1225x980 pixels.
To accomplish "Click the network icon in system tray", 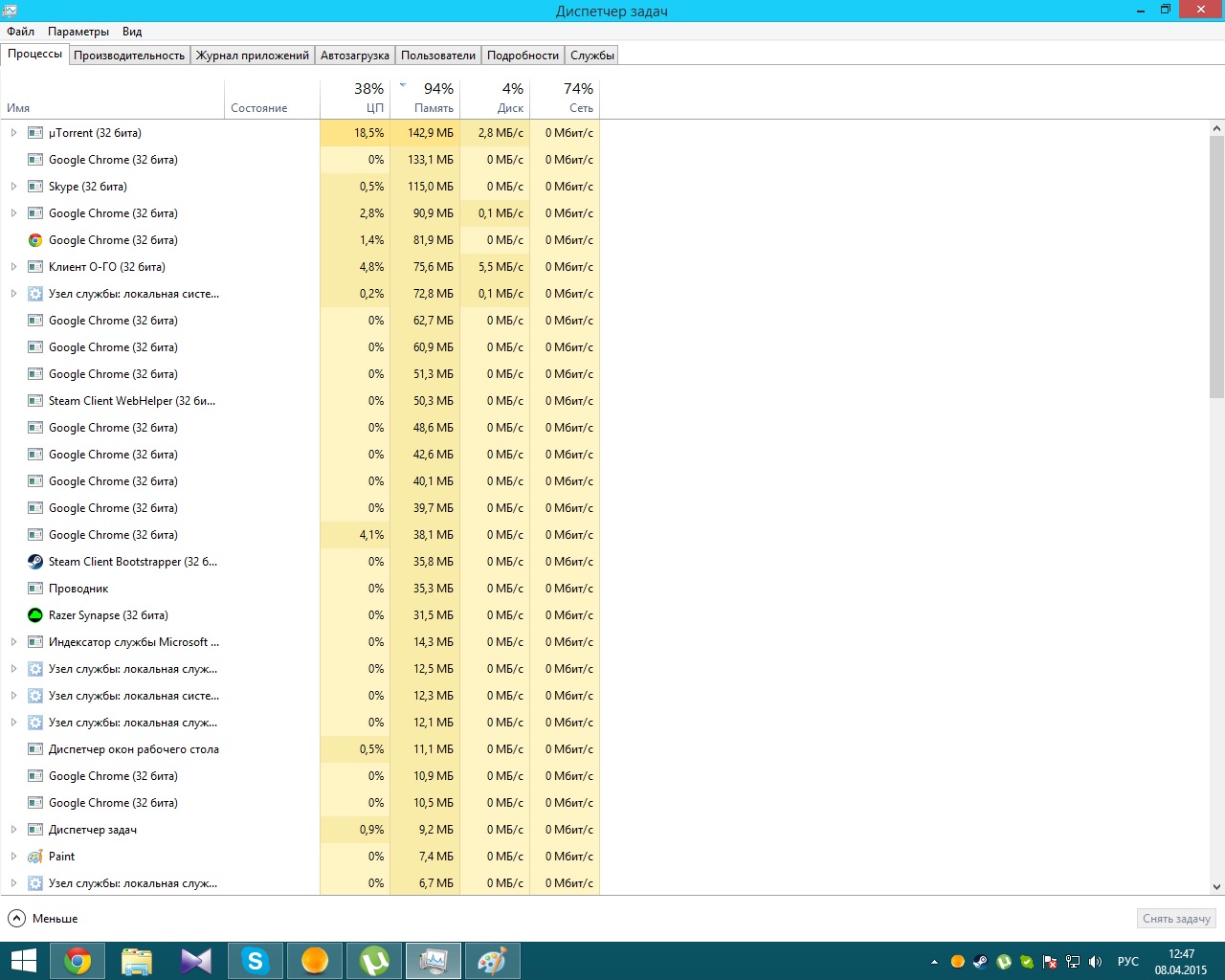I will [1073, 962].
